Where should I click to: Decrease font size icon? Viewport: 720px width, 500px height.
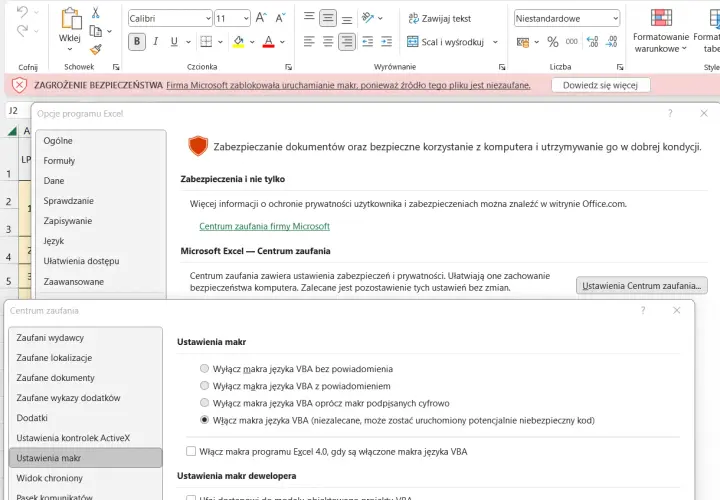pos(280,18)
